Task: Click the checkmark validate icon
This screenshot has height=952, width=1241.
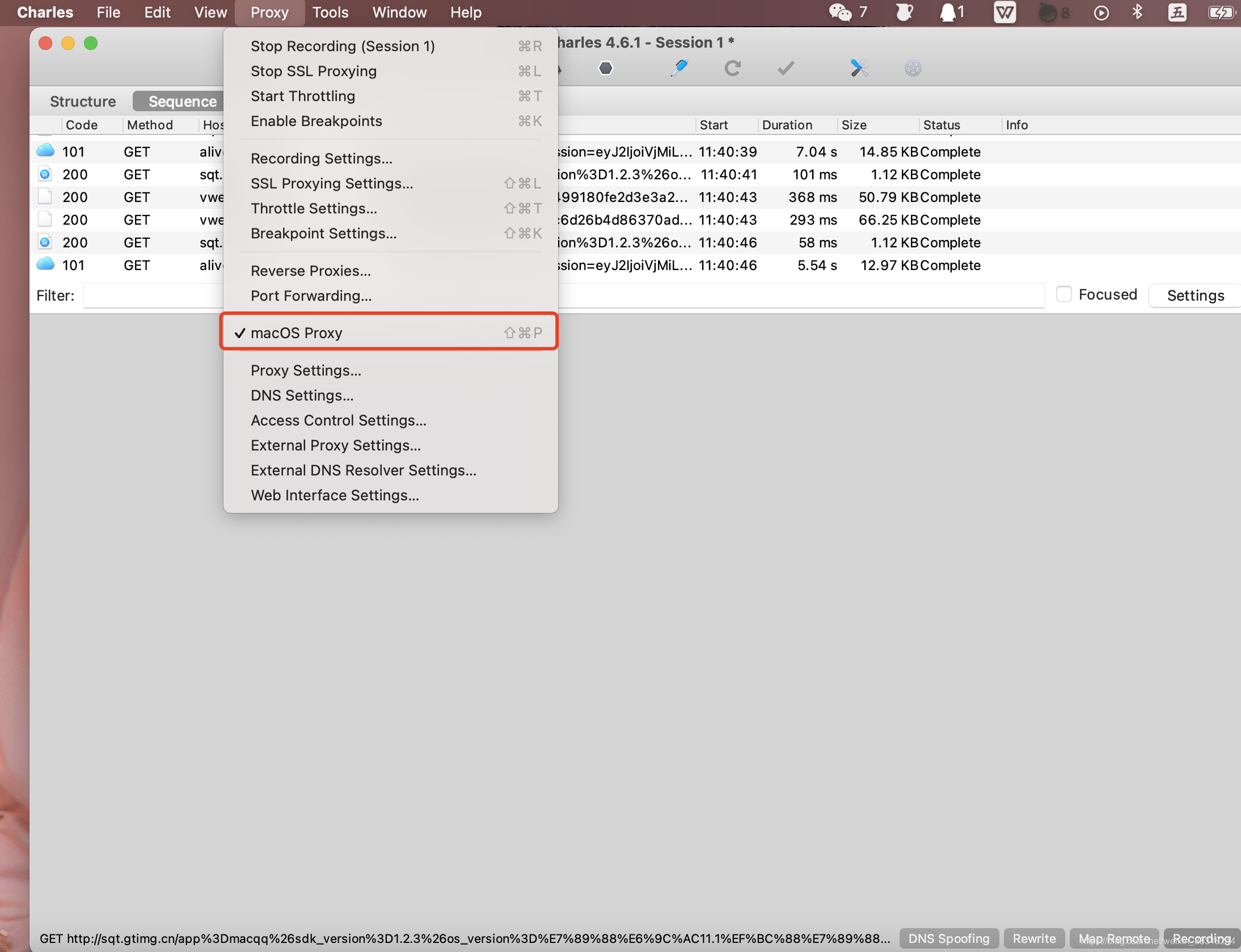Action: pyautogui.click(x=786, y=69)
